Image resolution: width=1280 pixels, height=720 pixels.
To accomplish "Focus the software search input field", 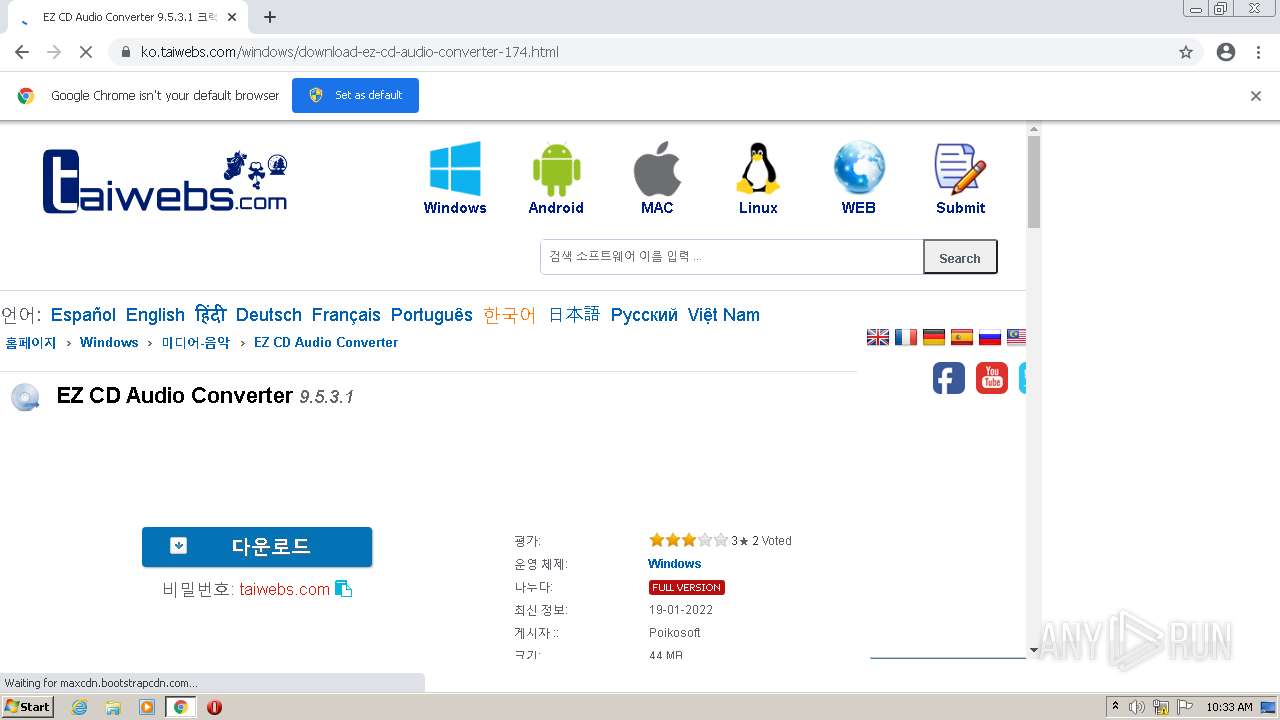I will [x=731, y=257].
